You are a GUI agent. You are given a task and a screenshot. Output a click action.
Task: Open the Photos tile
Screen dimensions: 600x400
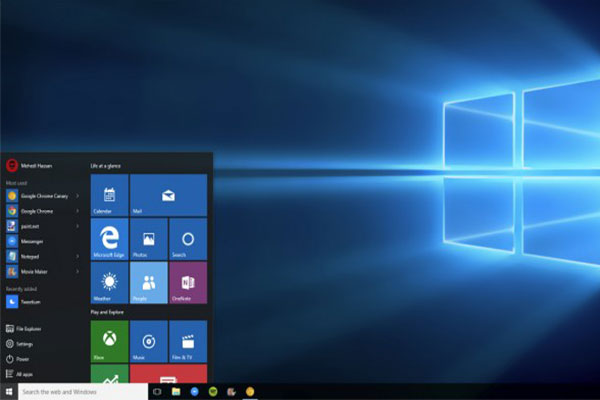pyautogui.click(x=149, y=239)
